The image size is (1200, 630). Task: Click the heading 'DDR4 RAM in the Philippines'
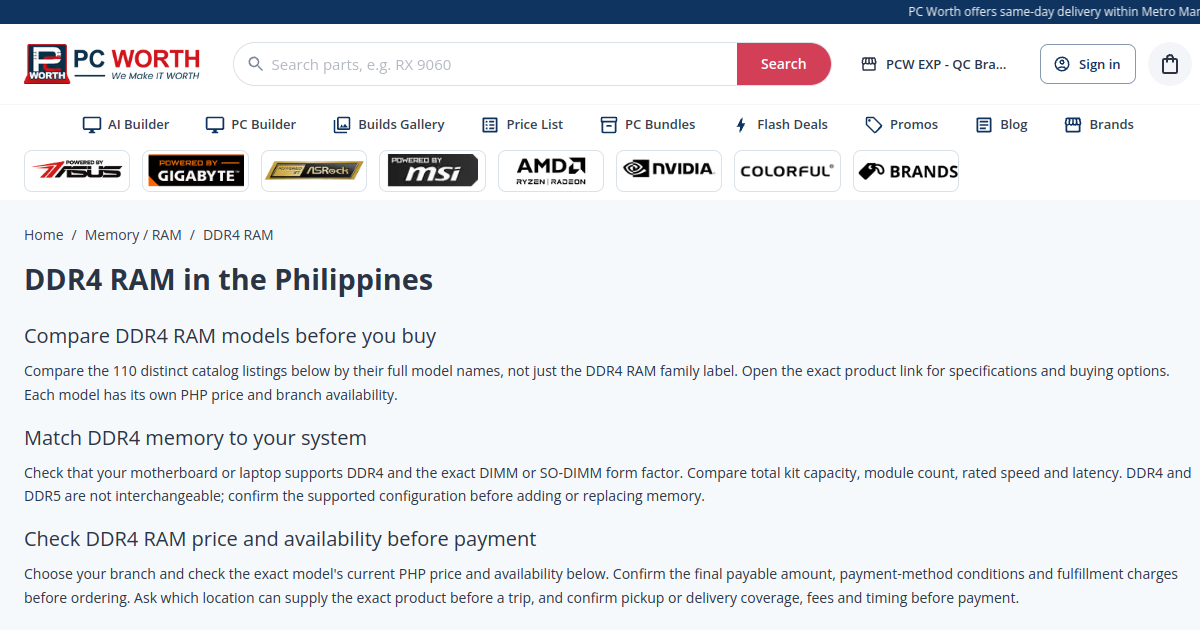pos(228,279)
